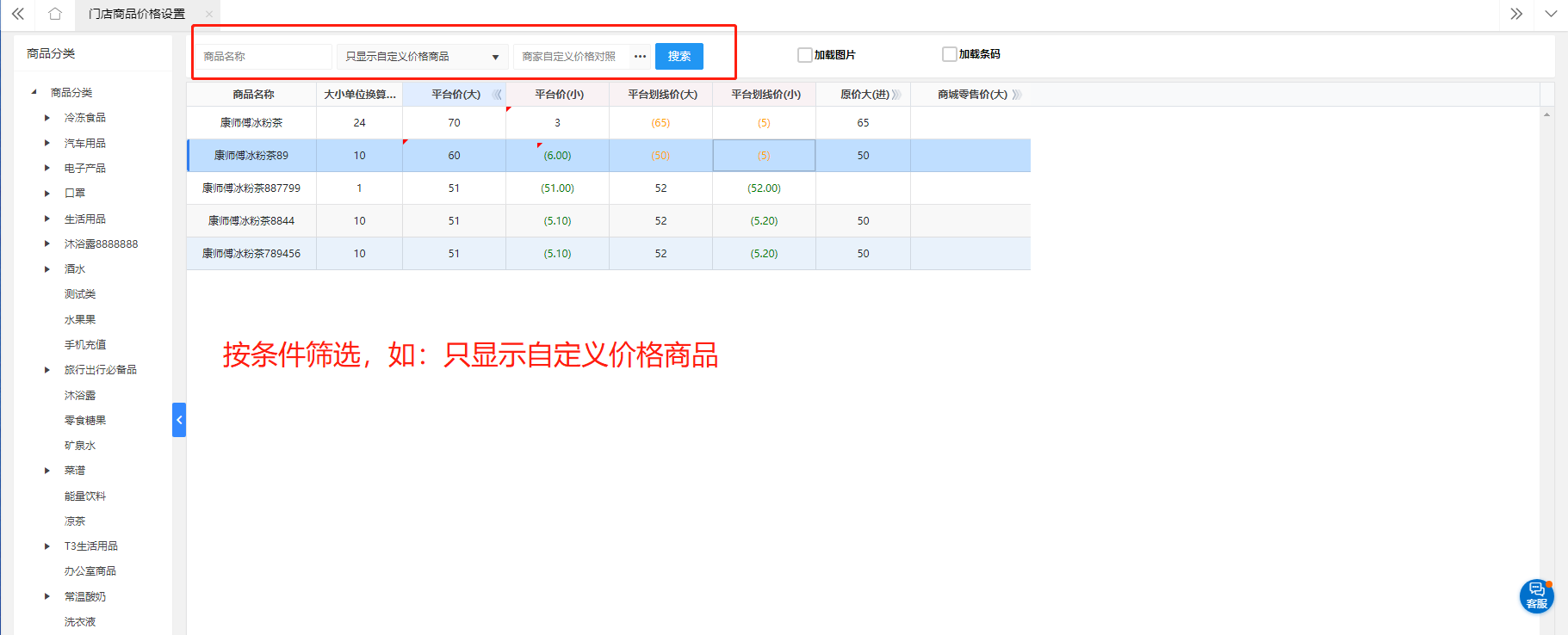1568x635 pixels.
Task: Click the 商品名称 search input field
Action: pos(263,57)
